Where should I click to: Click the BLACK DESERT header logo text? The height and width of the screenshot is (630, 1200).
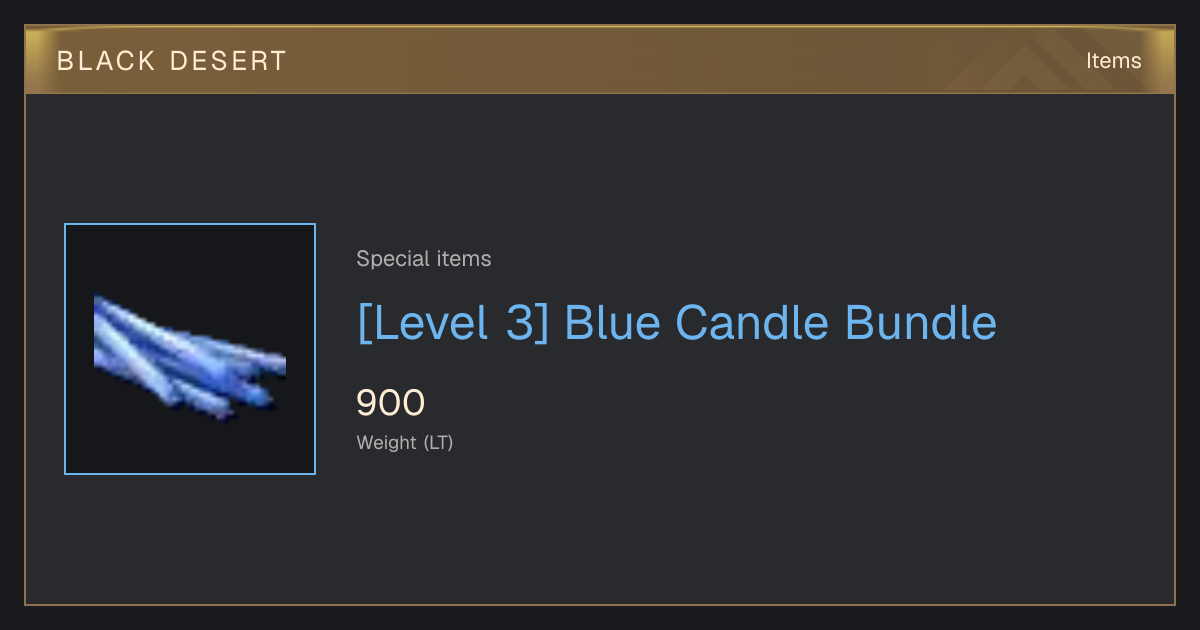click(x=172, y=61)
